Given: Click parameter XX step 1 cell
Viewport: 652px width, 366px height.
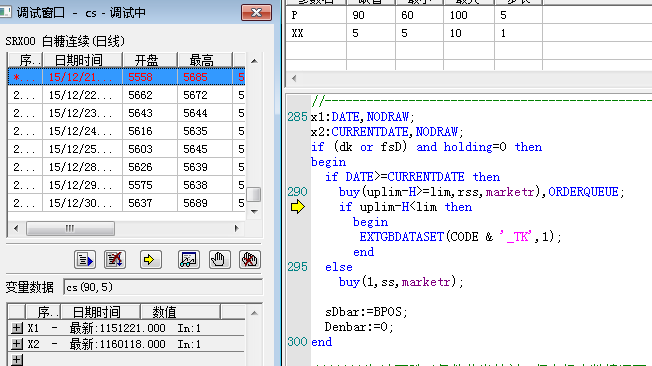Looking at the screenshot, I should [x=518, y=33].
